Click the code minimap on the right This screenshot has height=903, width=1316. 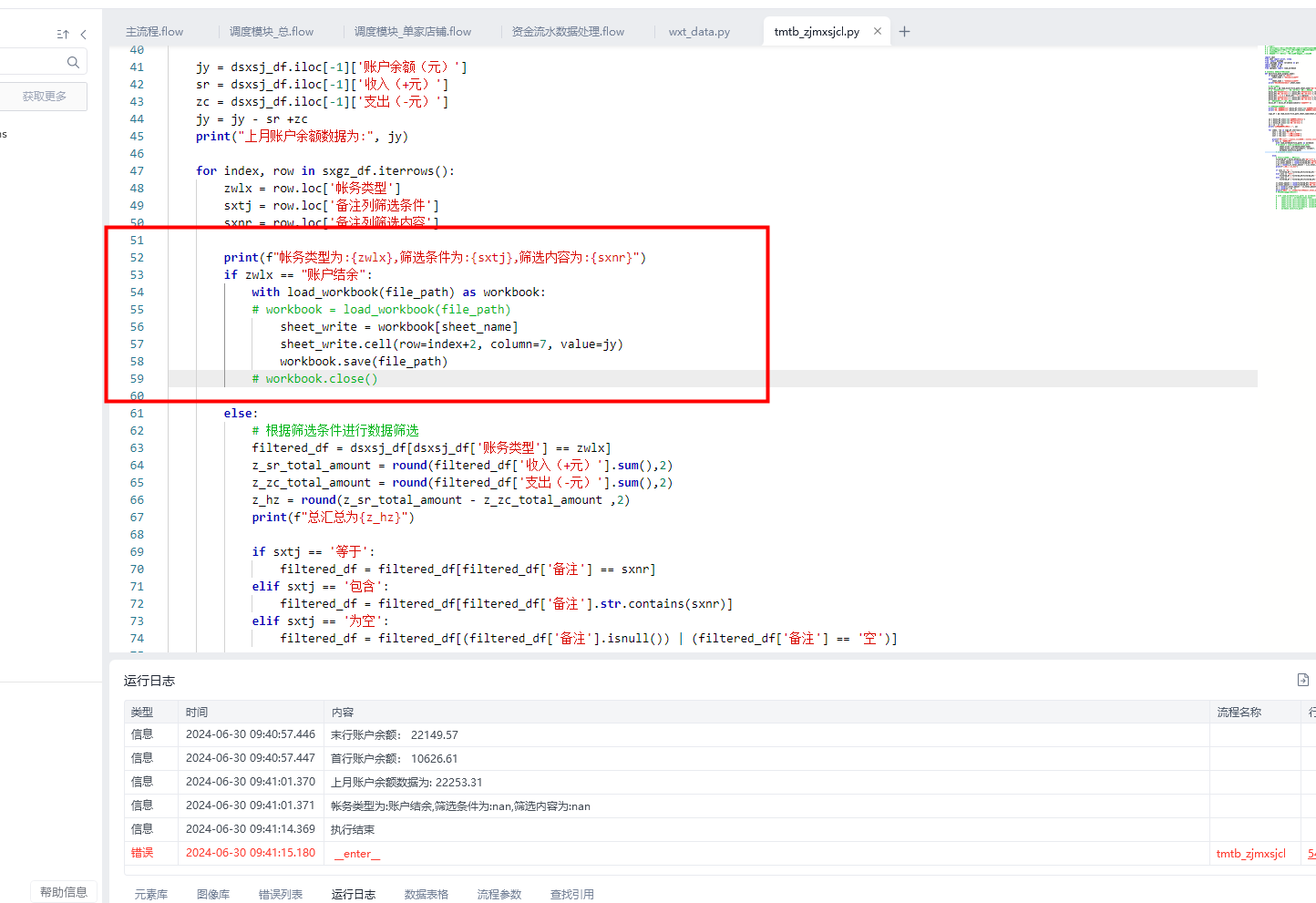(x=1289, y=128)
